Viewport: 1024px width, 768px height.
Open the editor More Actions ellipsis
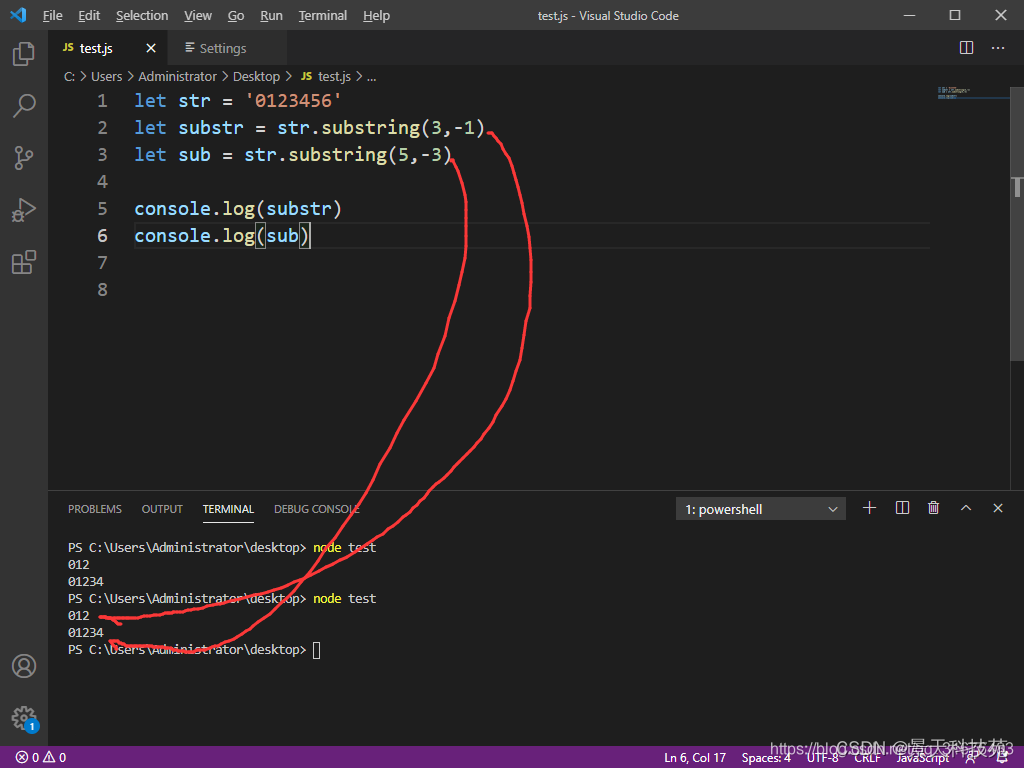(x=998, y=48)
